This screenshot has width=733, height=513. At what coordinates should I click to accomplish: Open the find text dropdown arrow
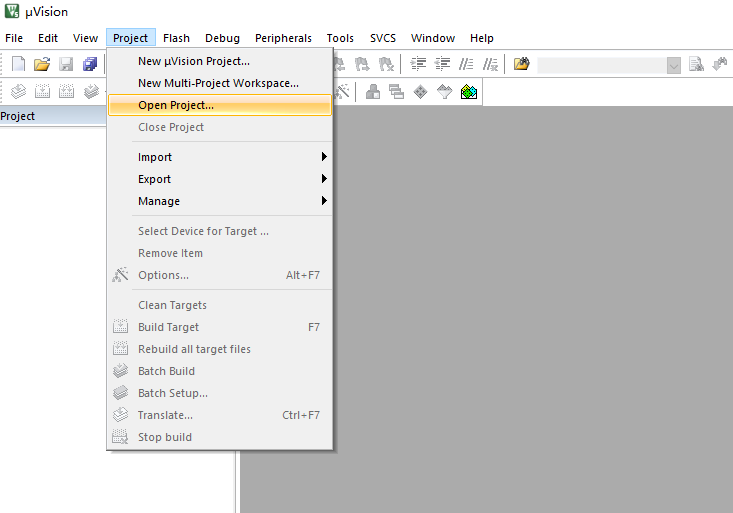(673, 65)
